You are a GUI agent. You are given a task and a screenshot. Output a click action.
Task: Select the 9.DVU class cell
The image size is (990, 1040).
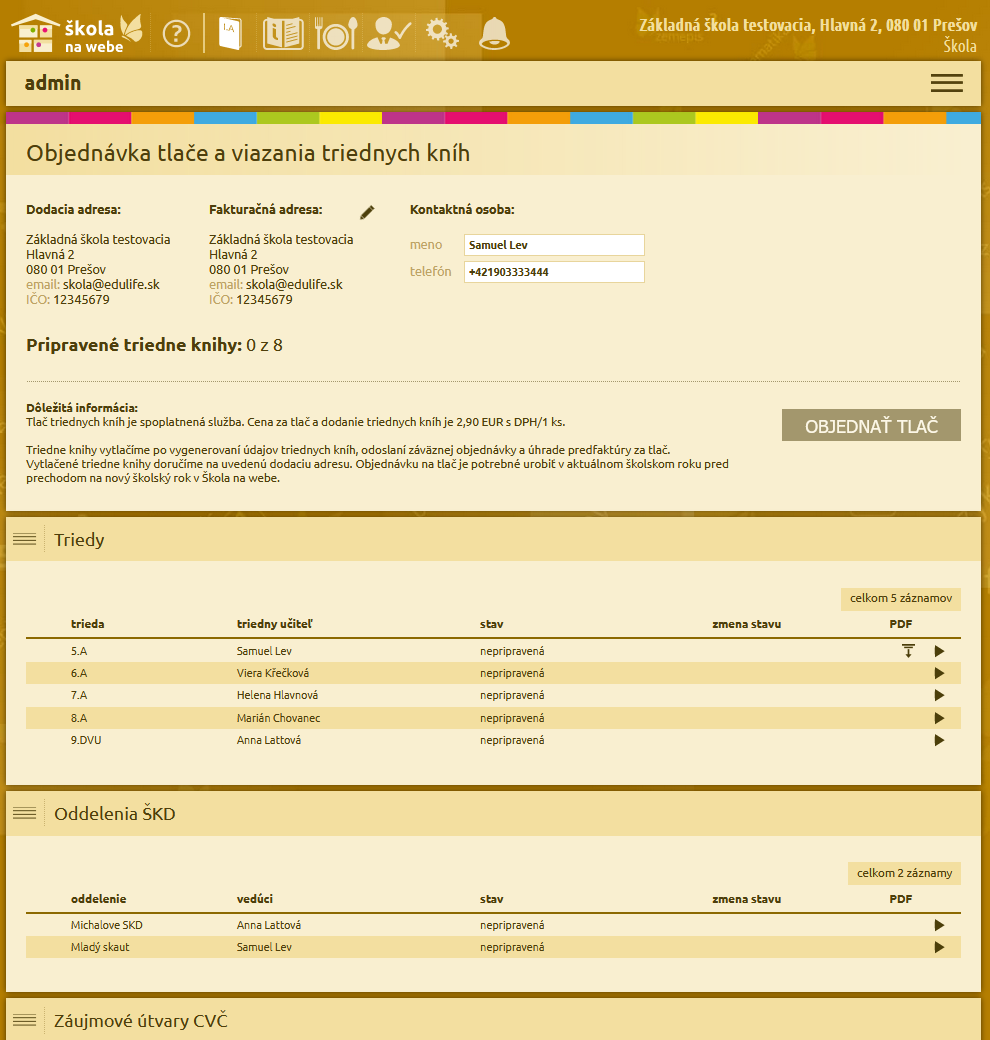pyautogui.click(x=86, y=740)
